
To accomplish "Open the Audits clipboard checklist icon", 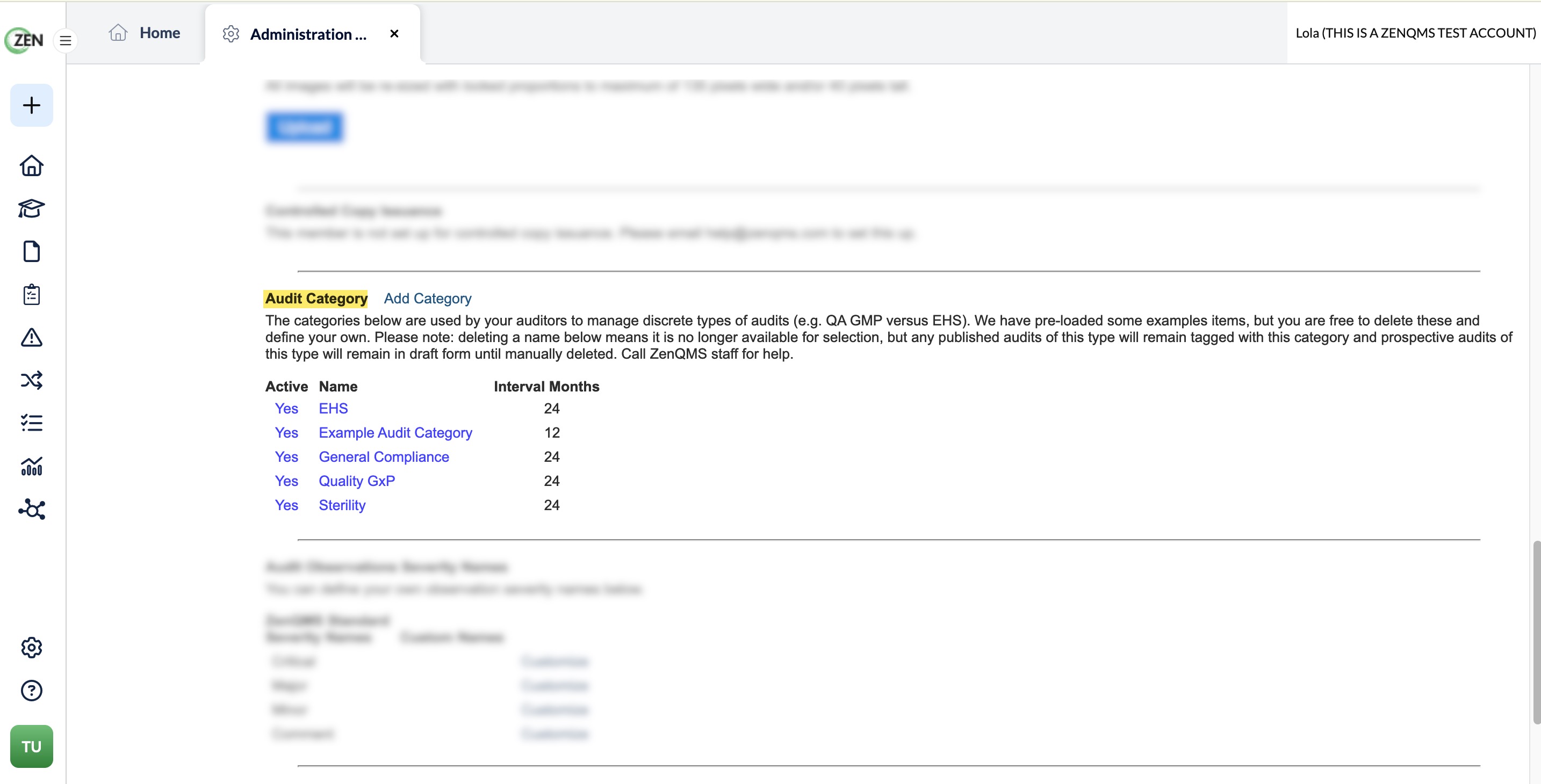I will 32,294.
